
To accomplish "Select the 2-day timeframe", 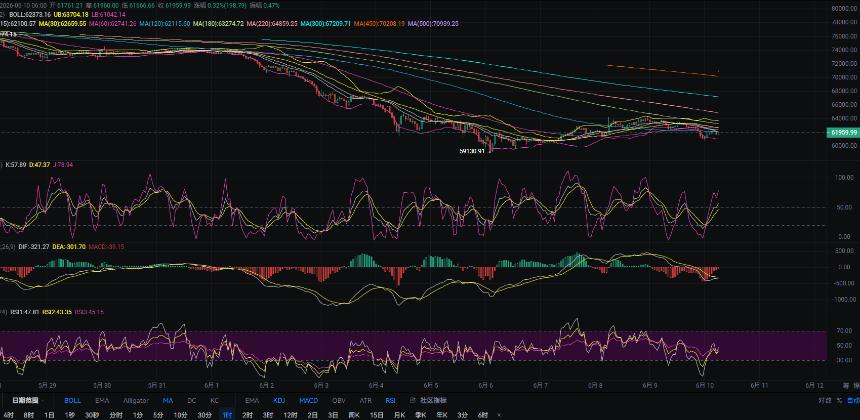I will tap(313, 415).
